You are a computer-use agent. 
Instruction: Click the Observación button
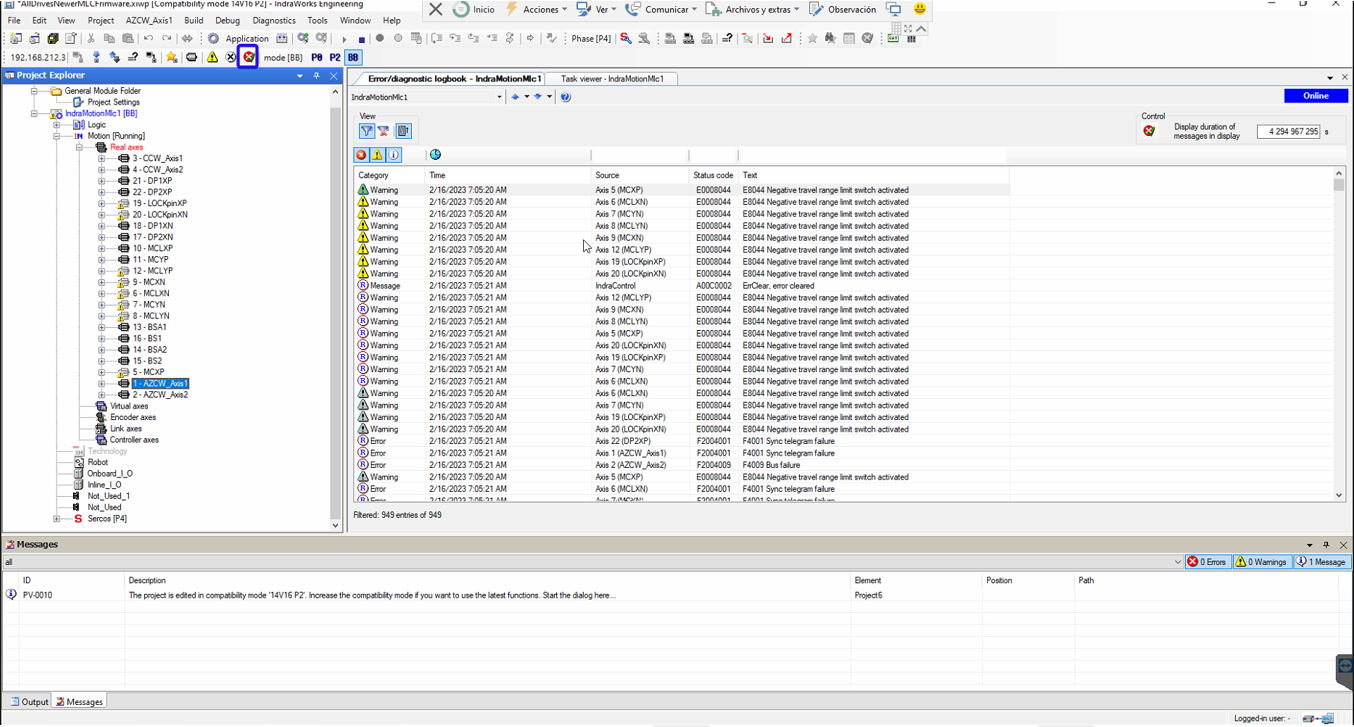pyautogui.click(x=842, y=9)
